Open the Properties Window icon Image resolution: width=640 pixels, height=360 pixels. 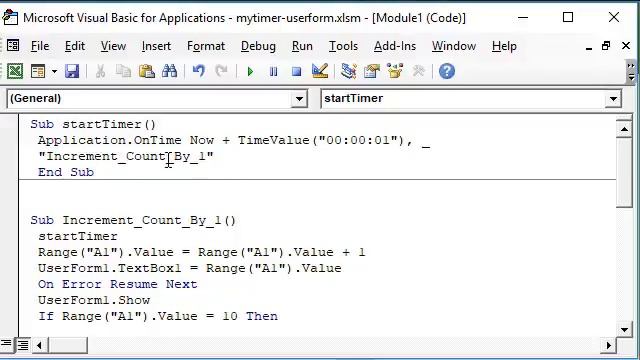click(x=372, y=71)
